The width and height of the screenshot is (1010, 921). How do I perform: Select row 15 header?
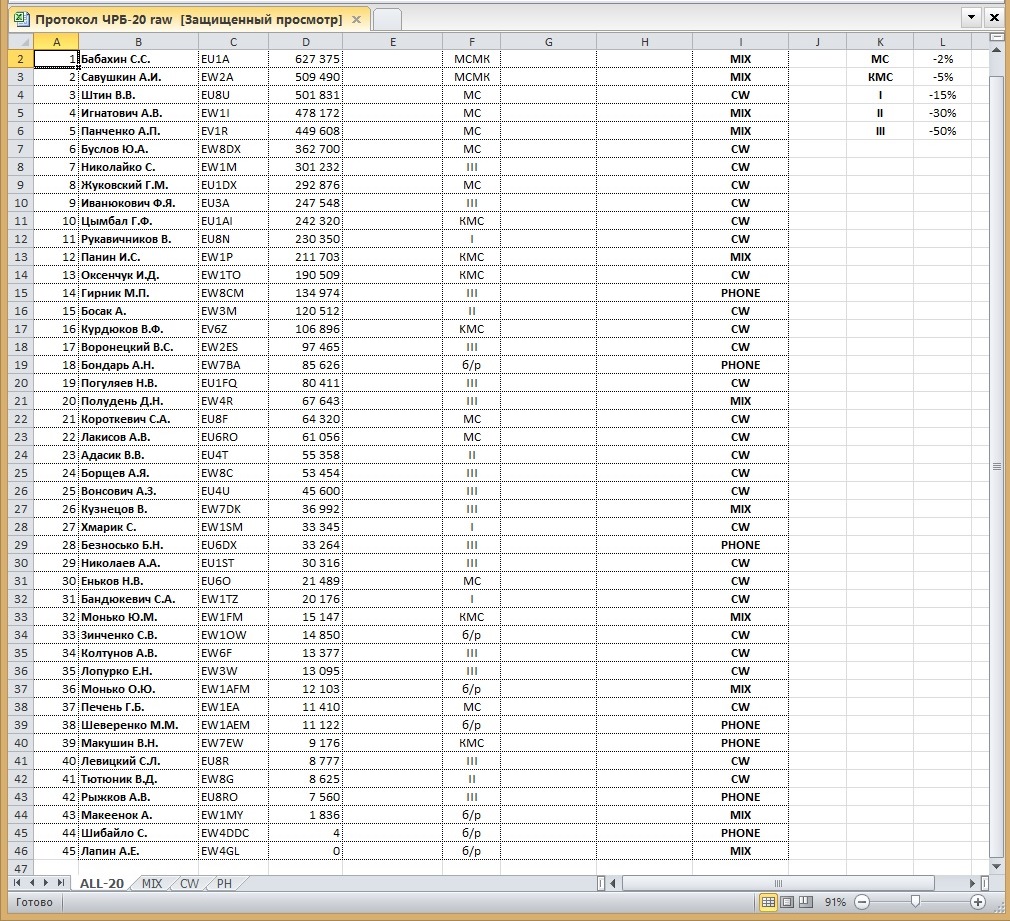click(x=17, y=293)
